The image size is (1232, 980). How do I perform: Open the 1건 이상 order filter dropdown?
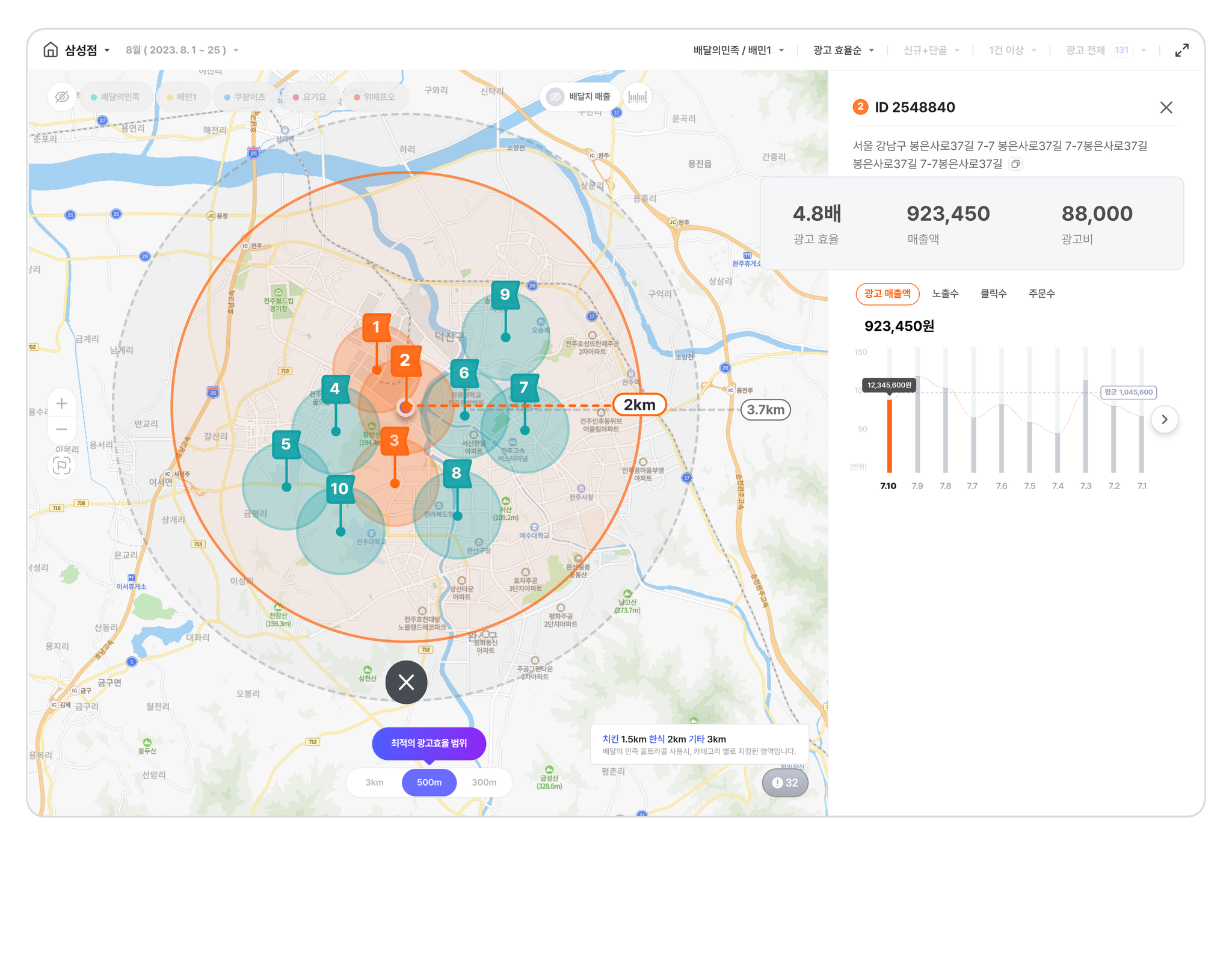(x=1012, y=51)
